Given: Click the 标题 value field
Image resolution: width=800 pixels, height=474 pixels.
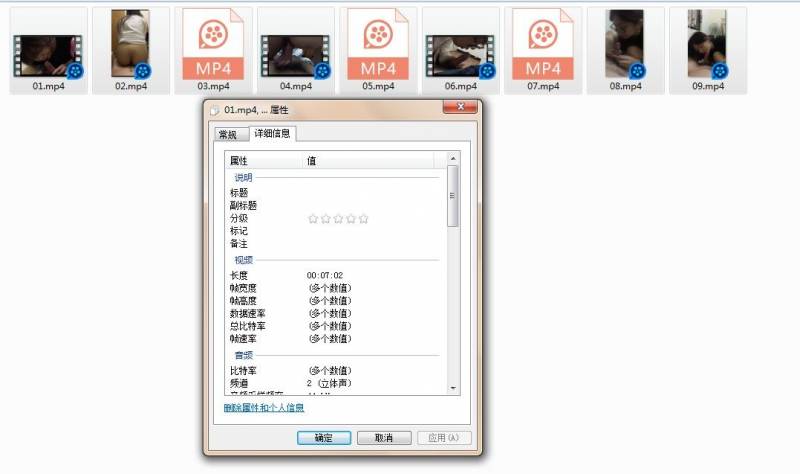Looking at the screenshot, I should click(x=370, y=192).
